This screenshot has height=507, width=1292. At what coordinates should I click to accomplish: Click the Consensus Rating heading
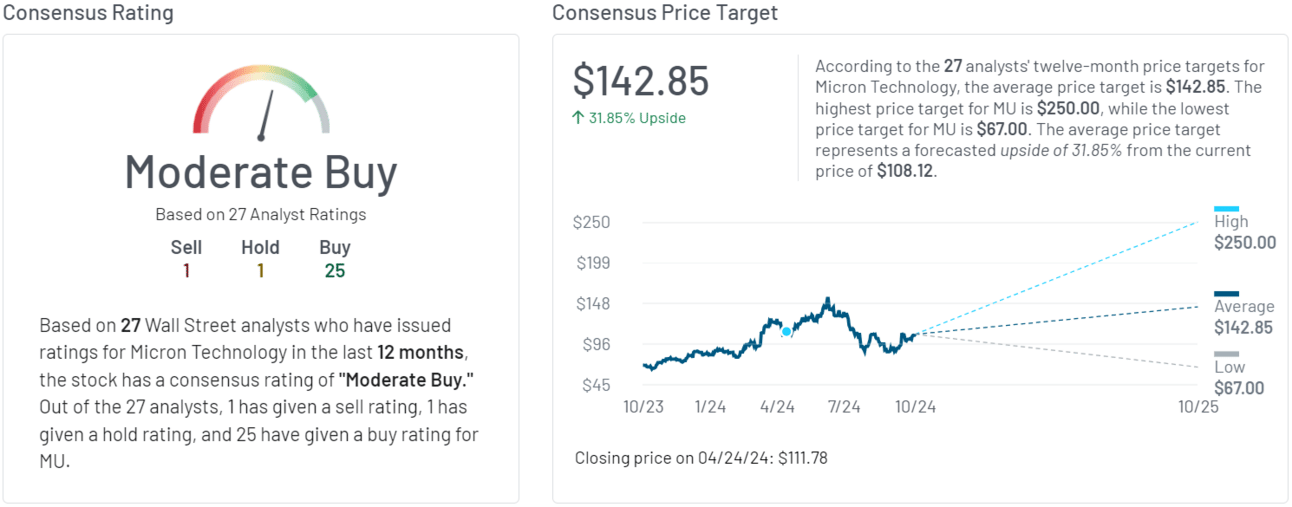tap(87, 13)
